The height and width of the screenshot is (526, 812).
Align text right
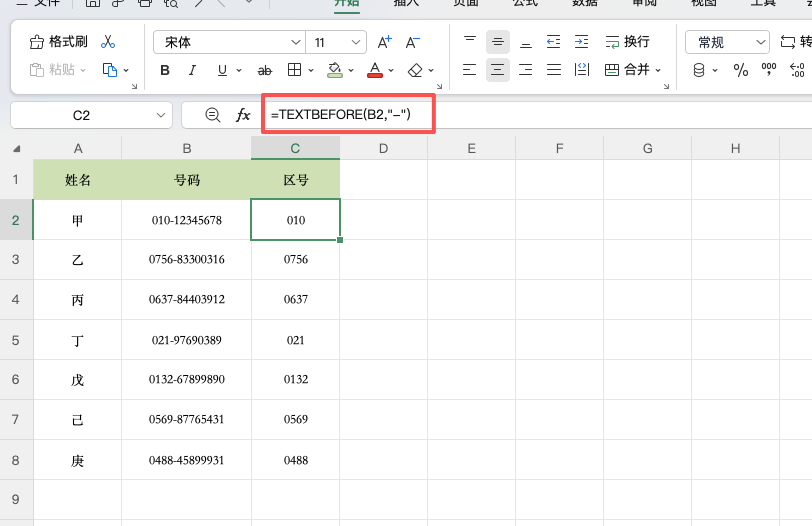[526, 69]
